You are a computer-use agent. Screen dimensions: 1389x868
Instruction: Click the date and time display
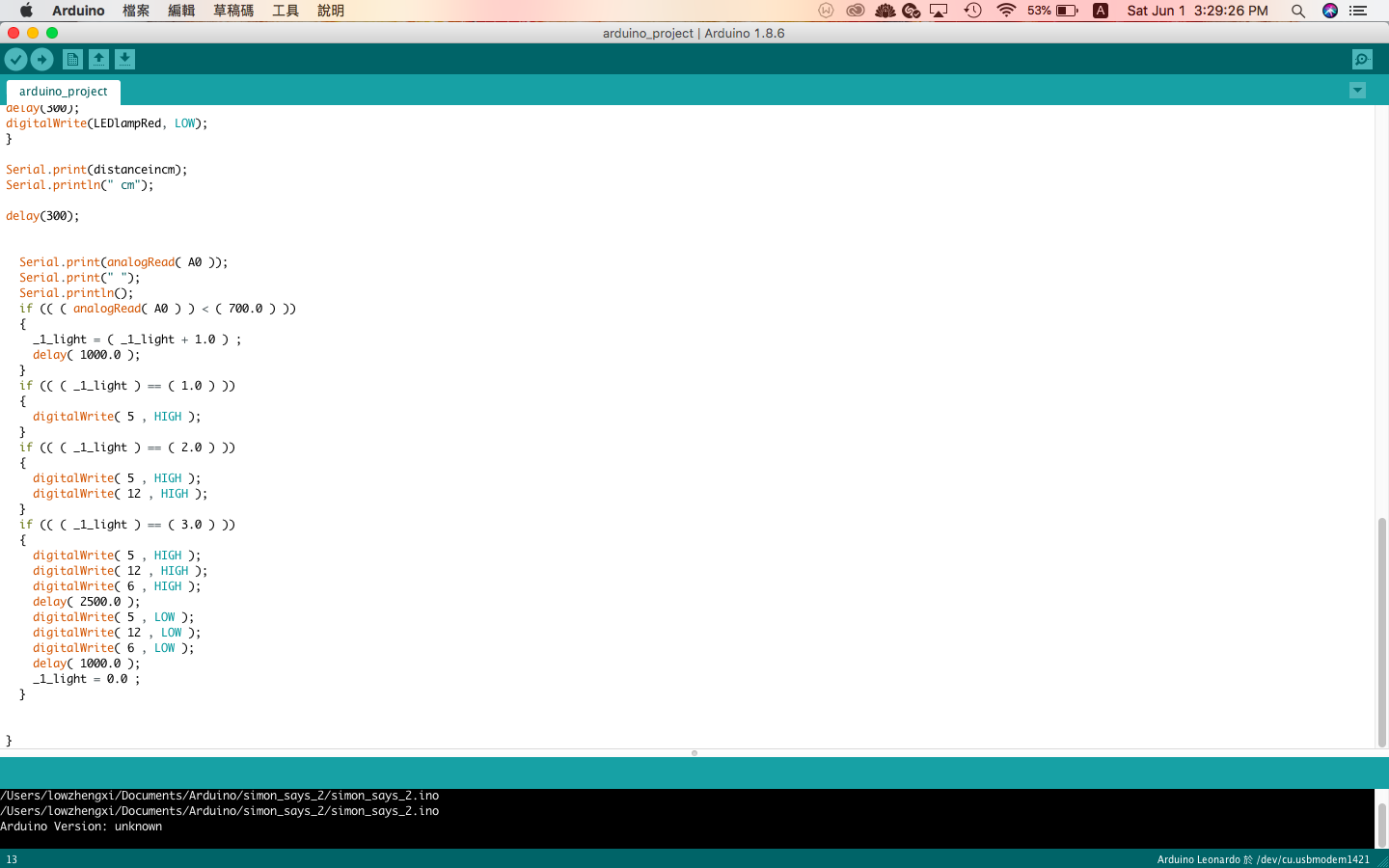coord(1197,11)
